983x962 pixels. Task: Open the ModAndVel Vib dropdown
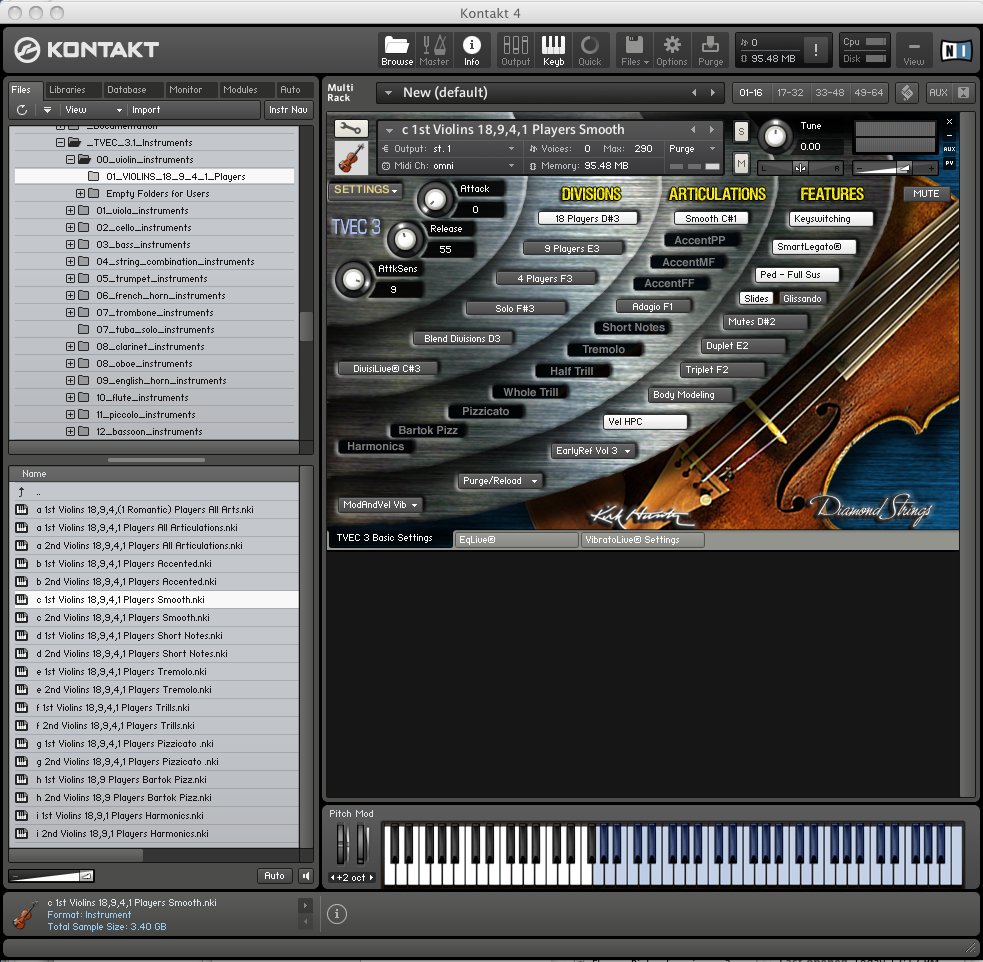pyautogui.click(x=381, y=505)
